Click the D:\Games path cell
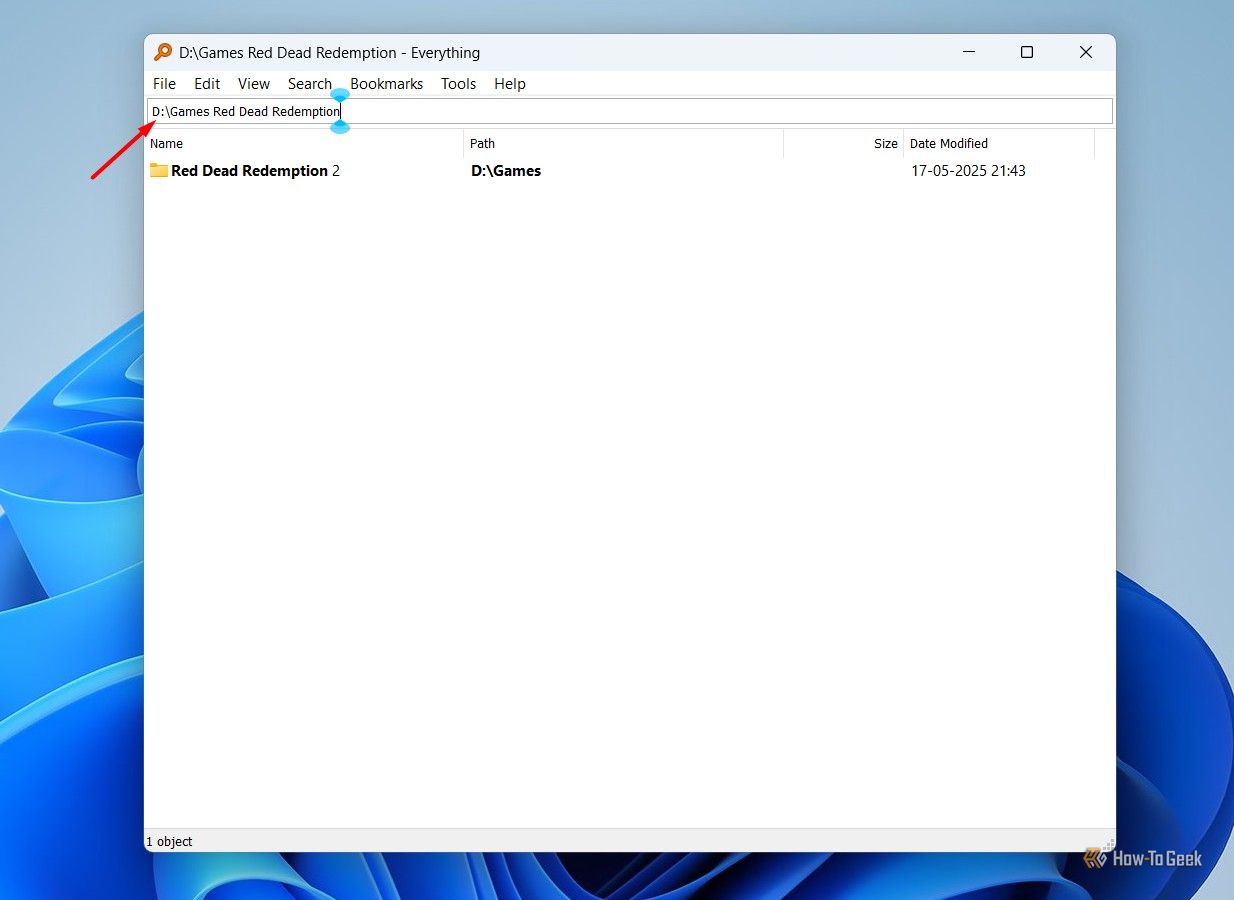The image size is (1234, 900). (506, 171)
